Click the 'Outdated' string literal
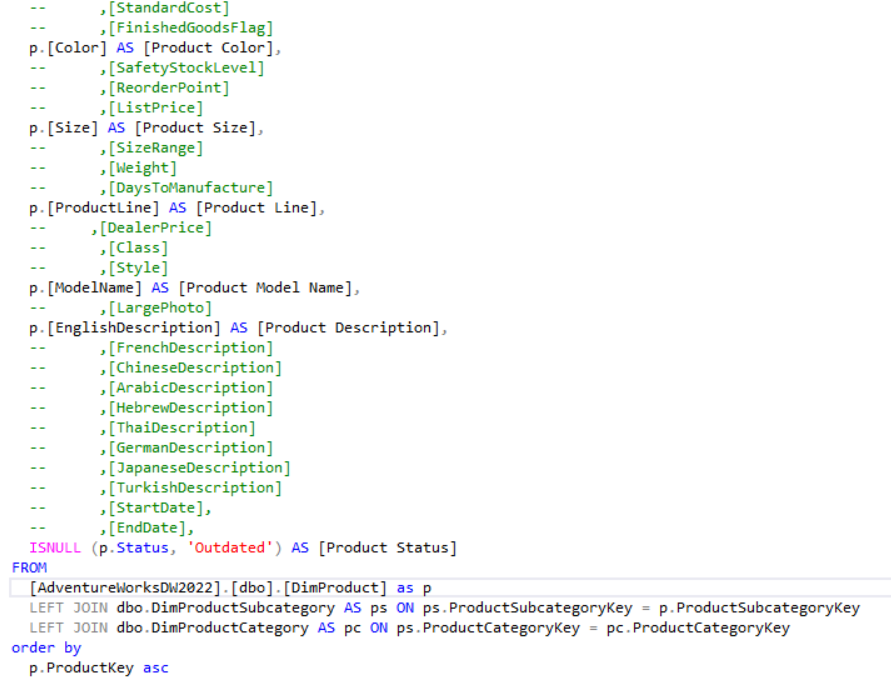Viewport: 891px width, 691px height. click(230, 548)
